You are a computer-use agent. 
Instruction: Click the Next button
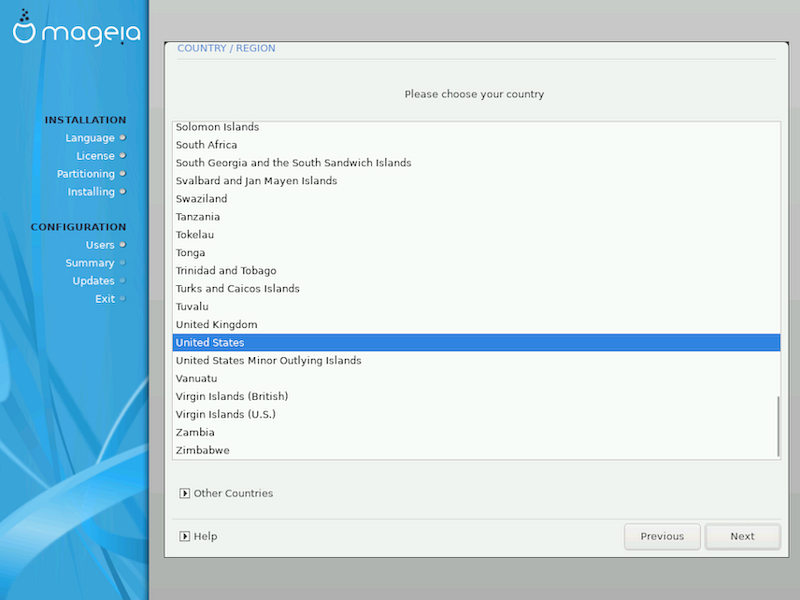tap(742, 536)
